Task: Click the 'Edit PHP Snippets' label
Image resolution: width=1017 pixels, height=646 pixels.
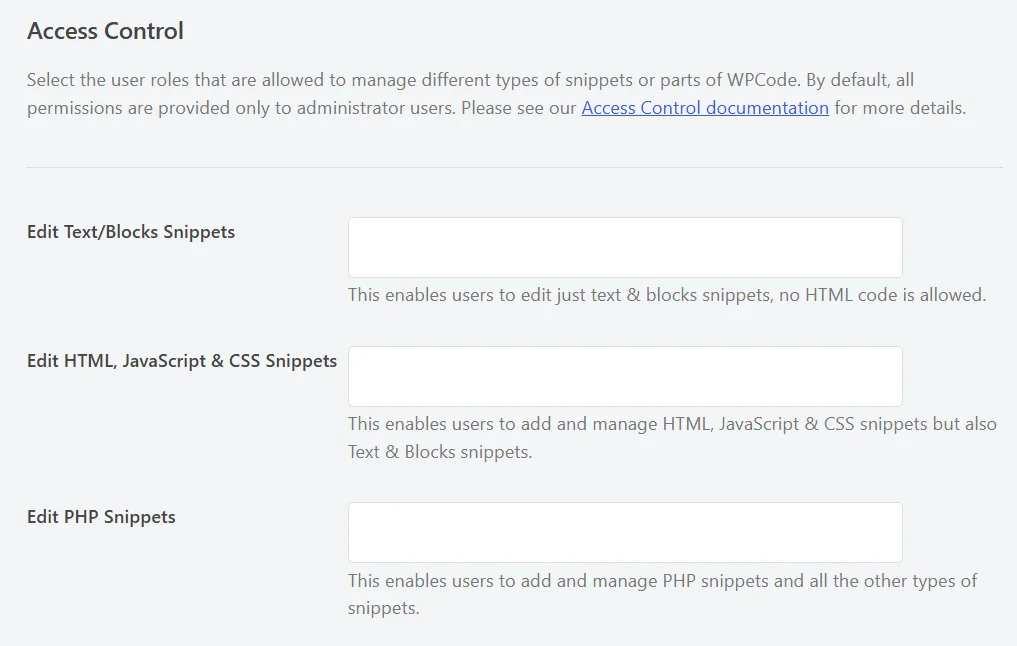Action: (101, 517)
